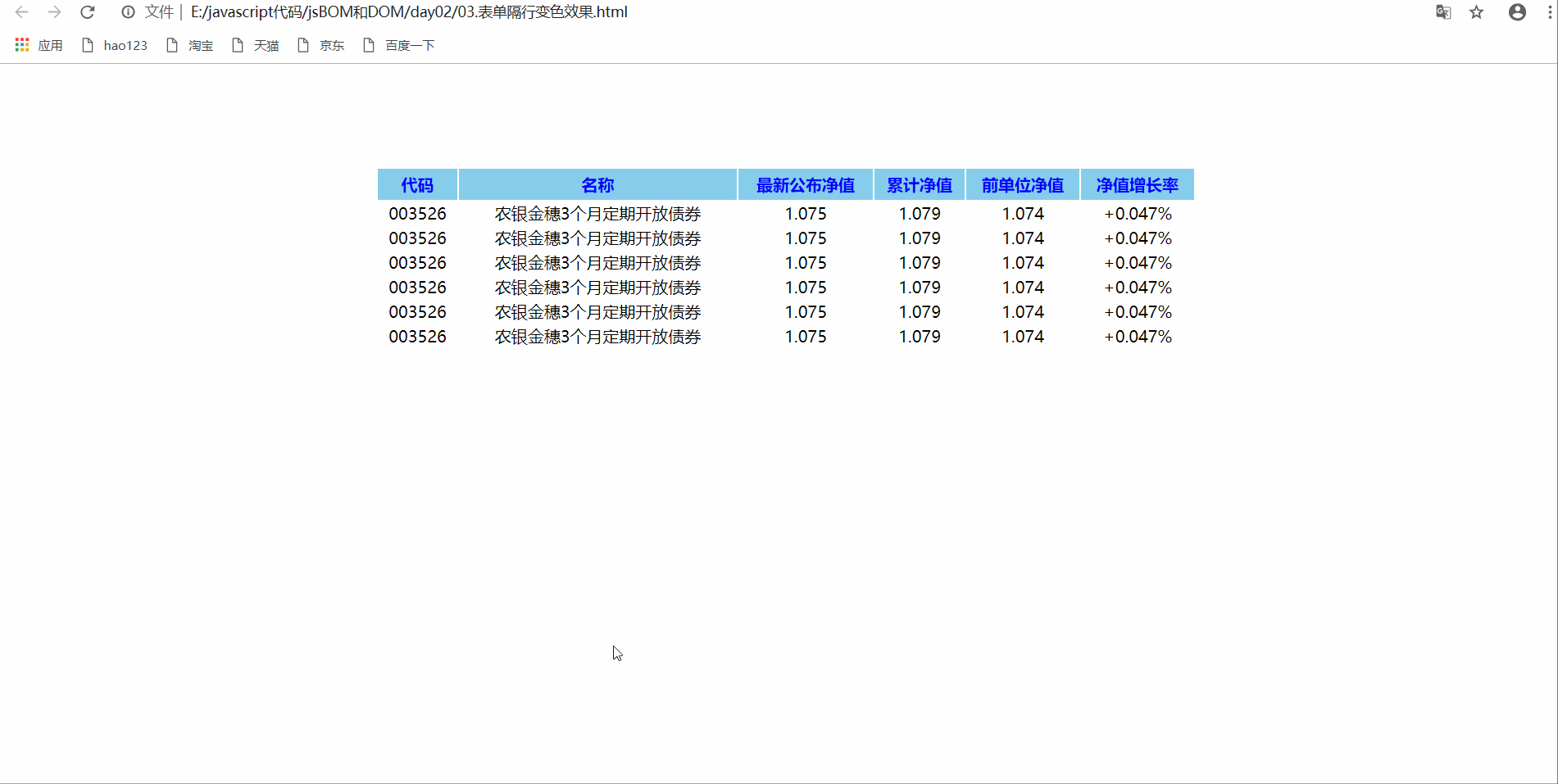Open the 应用 apps grid icon

click(22, 45)
